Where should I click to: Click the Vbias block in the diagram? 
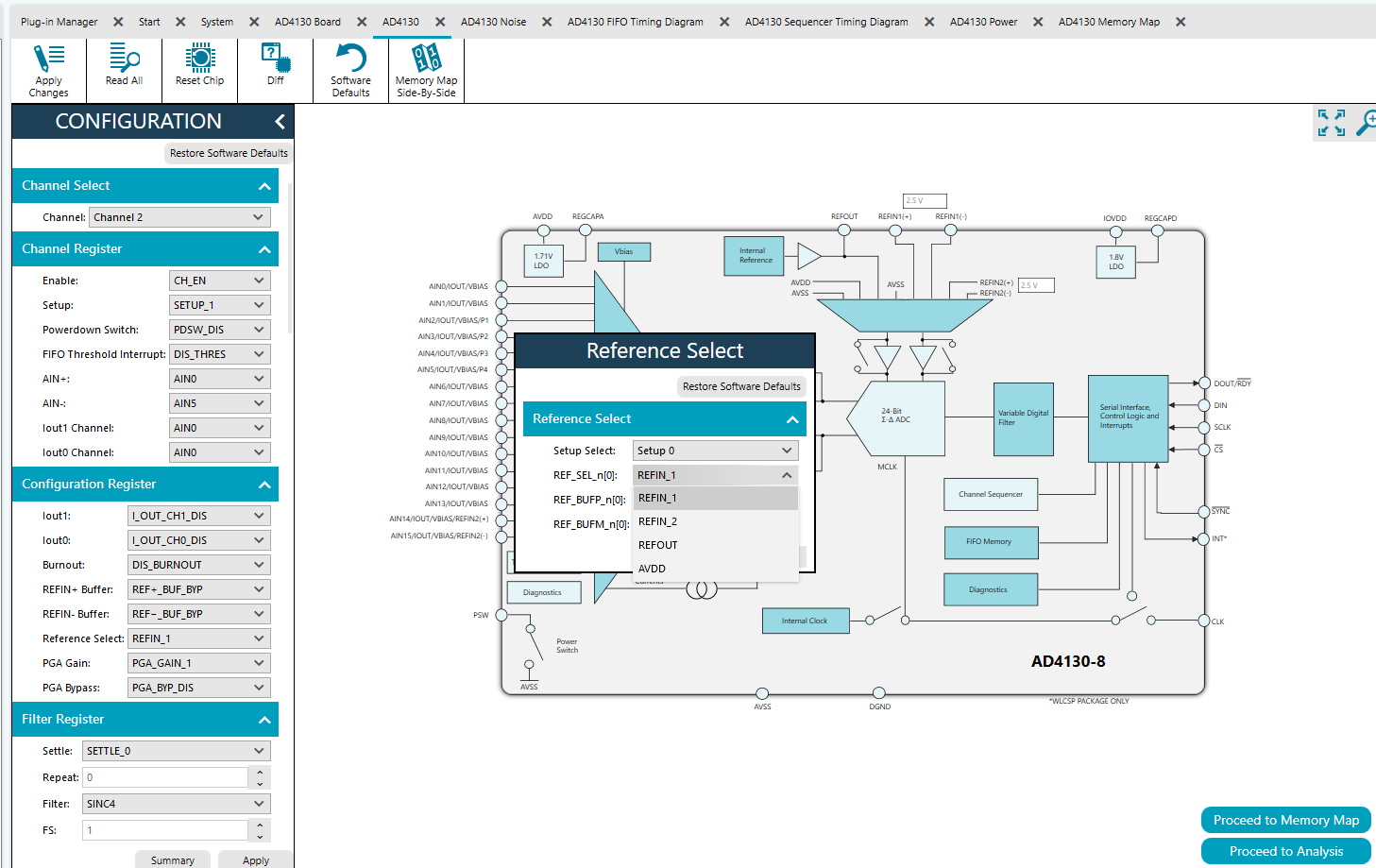tap(623, 252)
